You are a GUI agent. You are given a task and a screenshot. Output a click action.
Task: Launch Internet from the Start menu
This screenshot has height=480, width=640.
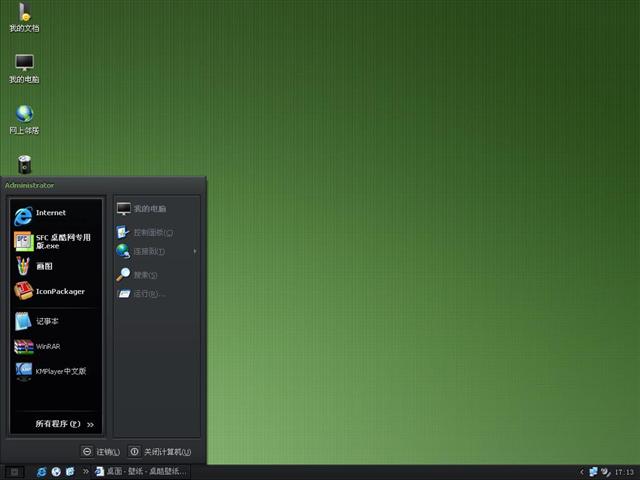click(55, 215)
